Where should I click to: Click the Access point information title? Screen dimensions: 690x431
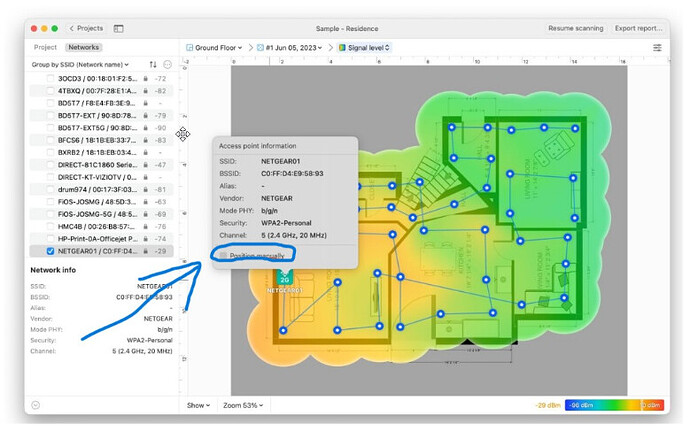click(257, 146)
